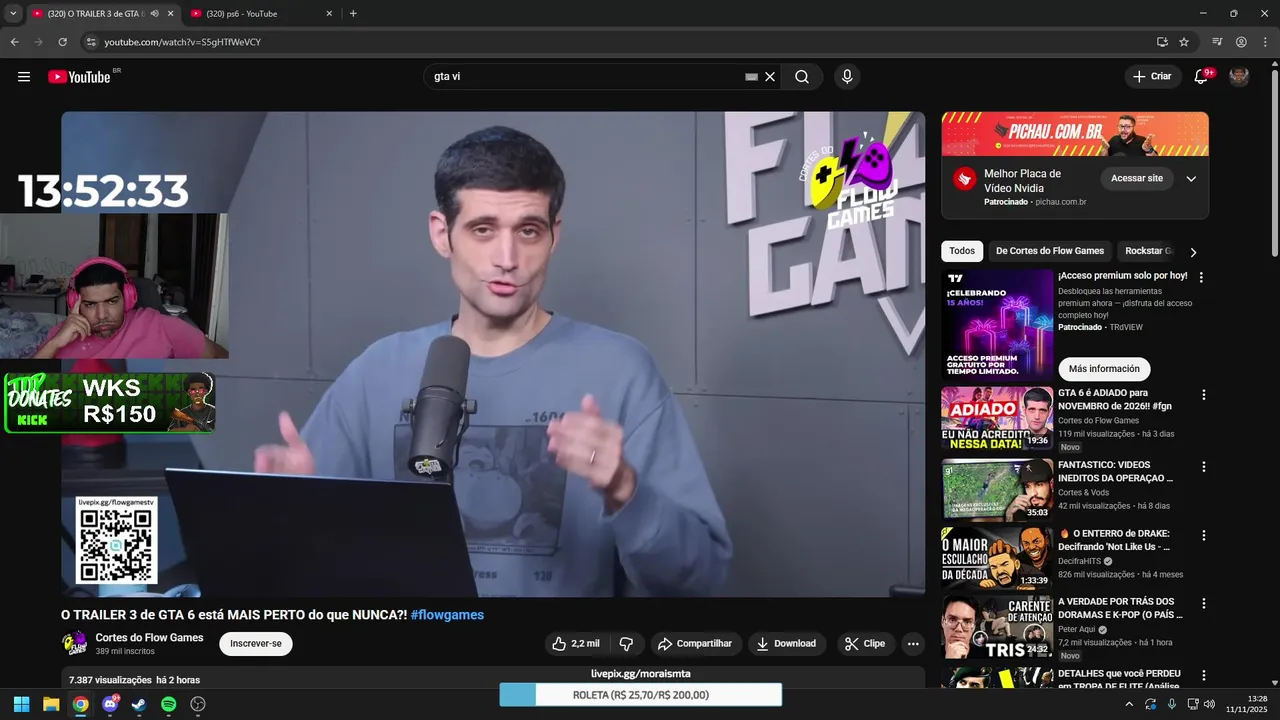
Task: Like the video with 2,2 mil
Action: click(576, 644)
